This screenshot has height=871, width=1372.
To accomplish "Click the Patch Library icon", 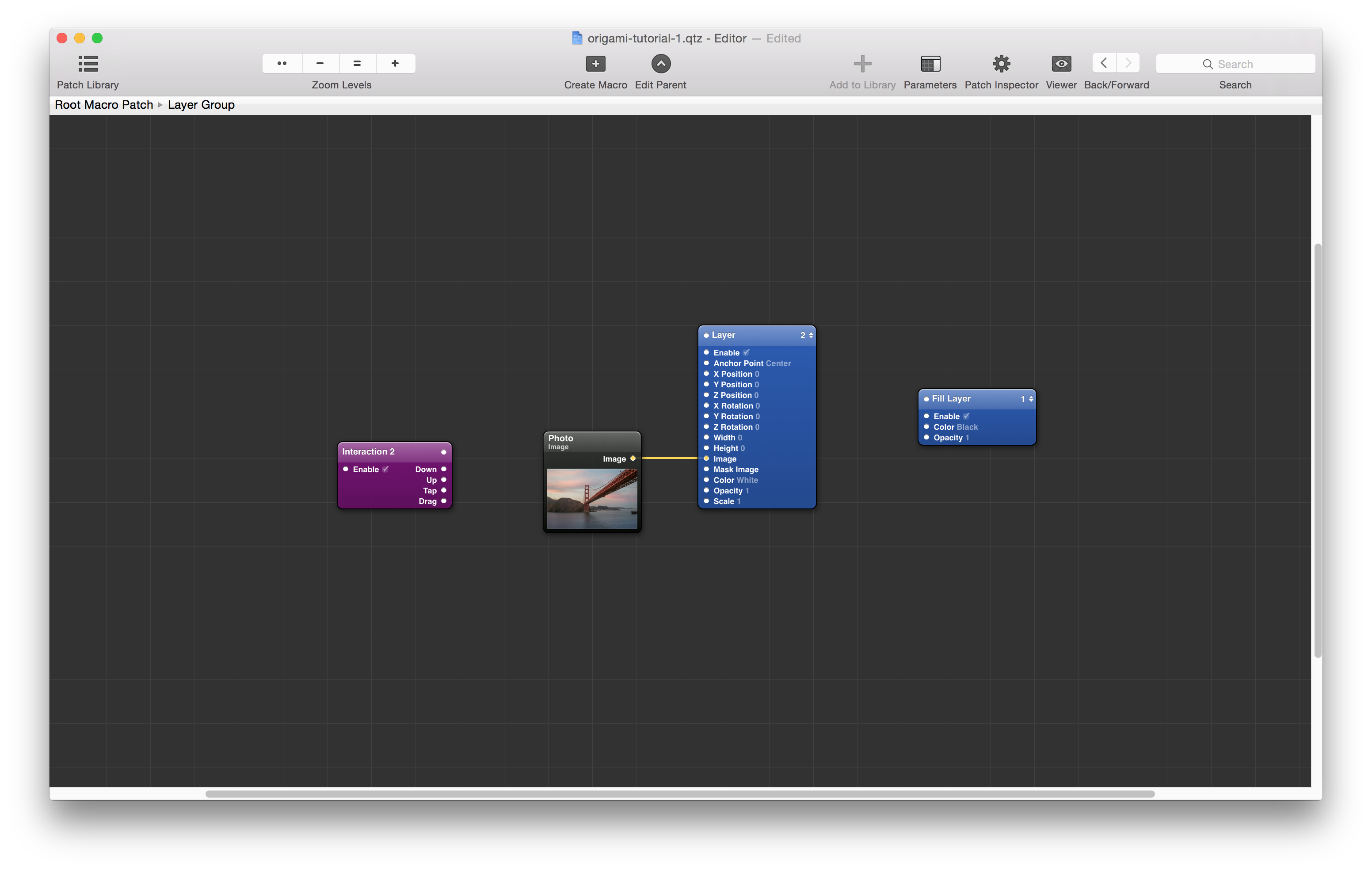I will [x=88, y=63].
